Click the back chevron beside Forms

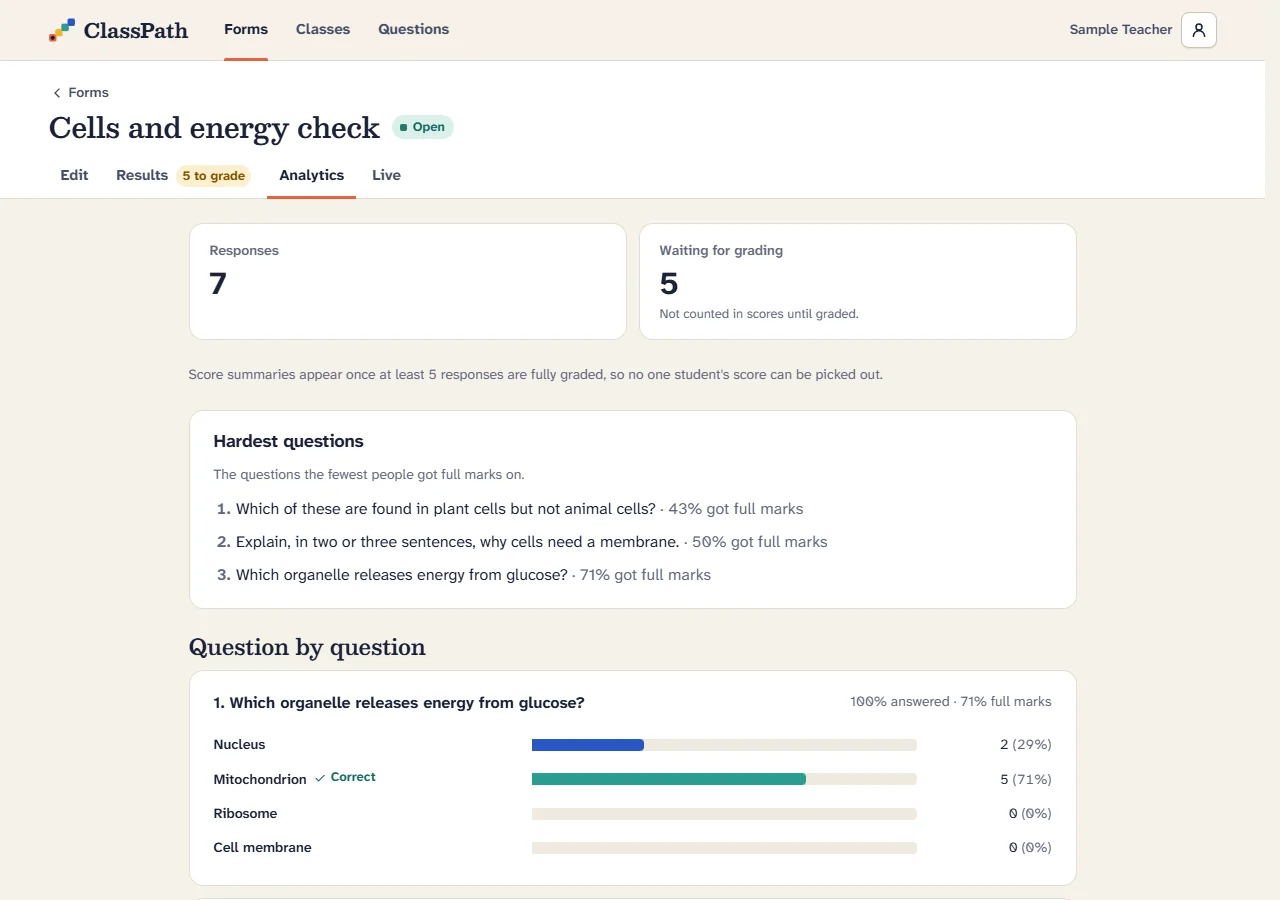pos(57,93)
